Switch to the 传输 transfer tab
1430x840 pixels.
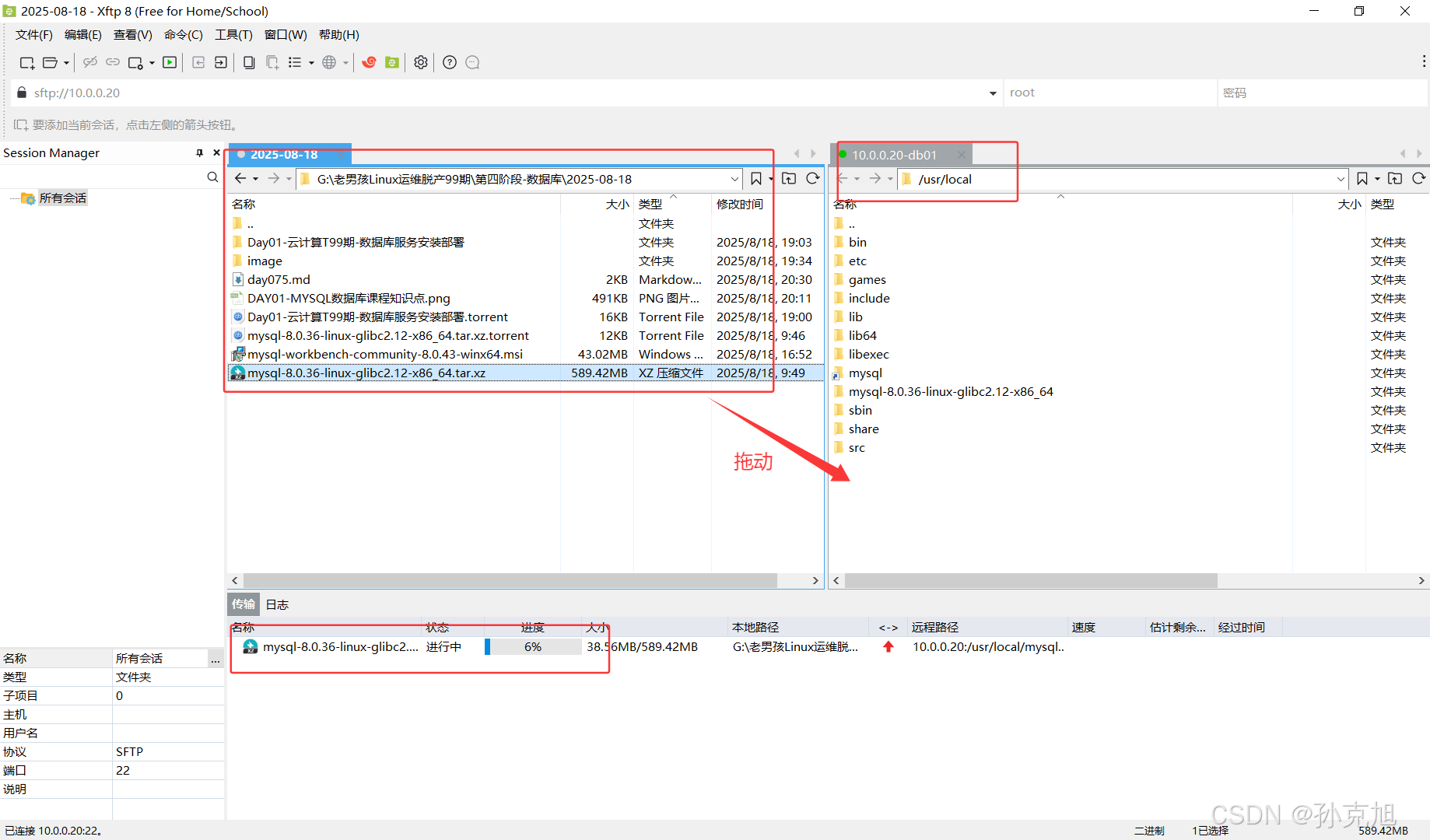[x=243, y=604]
